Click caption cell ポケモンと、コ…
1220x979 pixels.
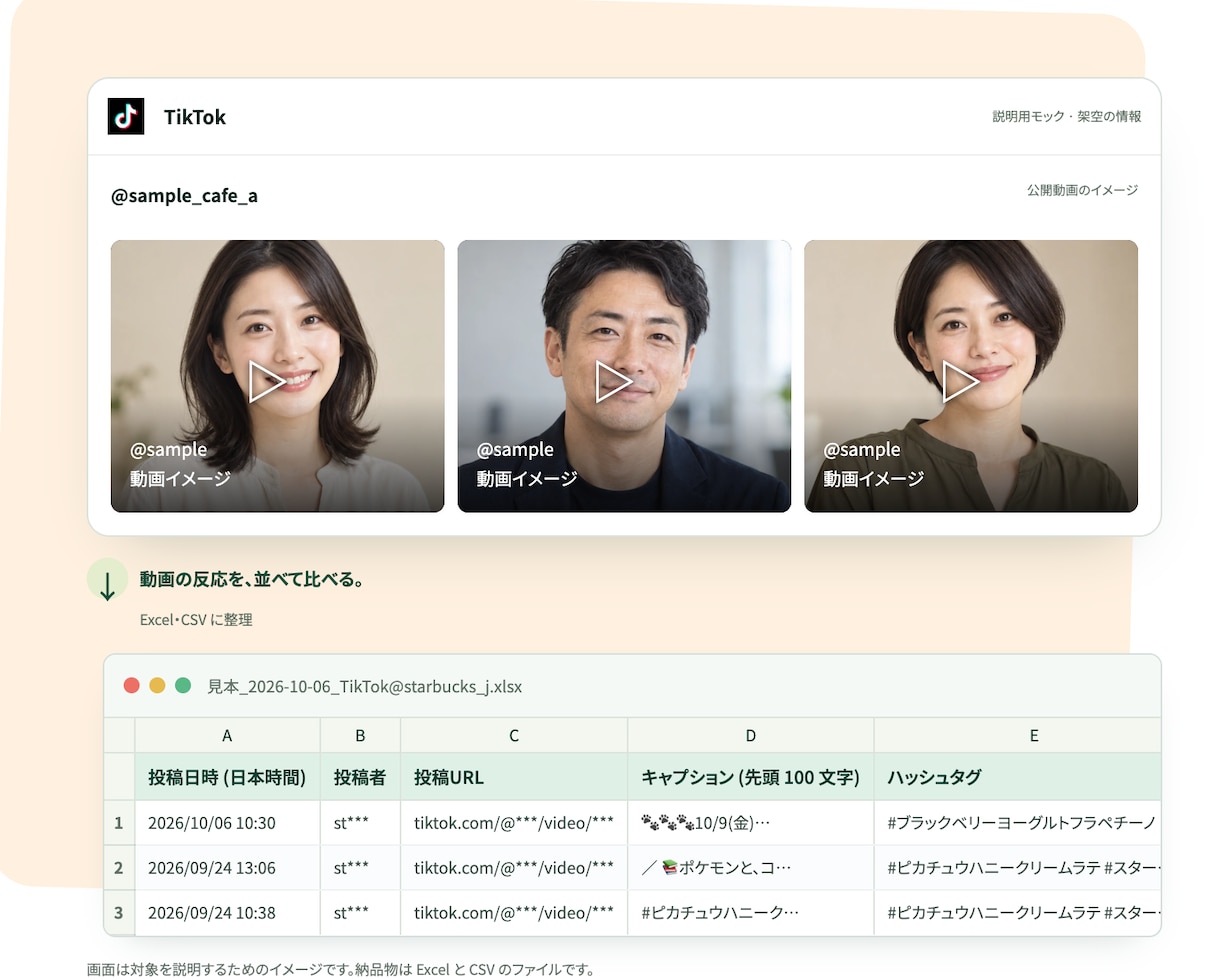[751, 868]
